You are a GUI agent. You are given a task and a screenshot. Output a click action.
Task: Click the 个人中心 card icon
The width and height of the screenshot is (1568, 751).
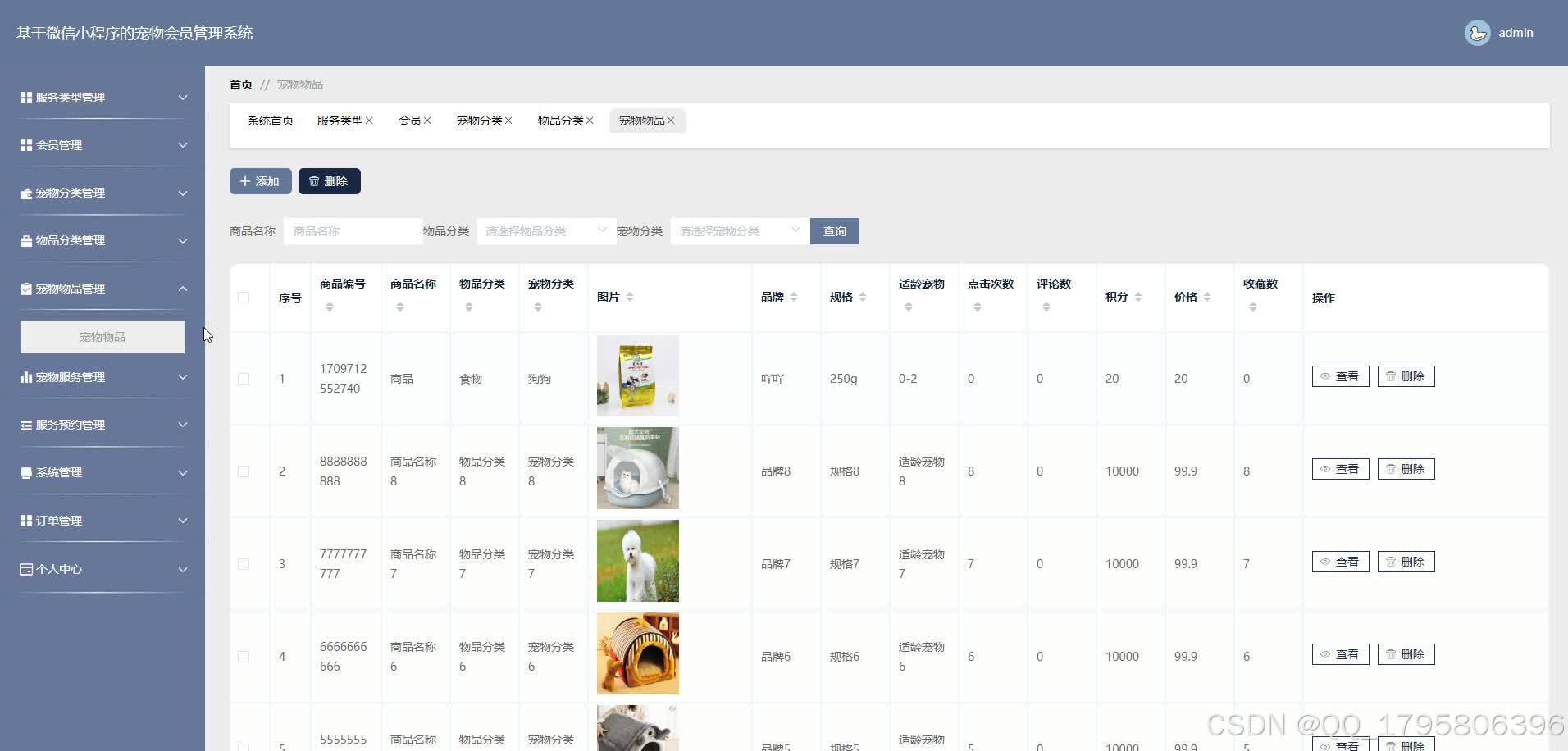pos(26,569)
